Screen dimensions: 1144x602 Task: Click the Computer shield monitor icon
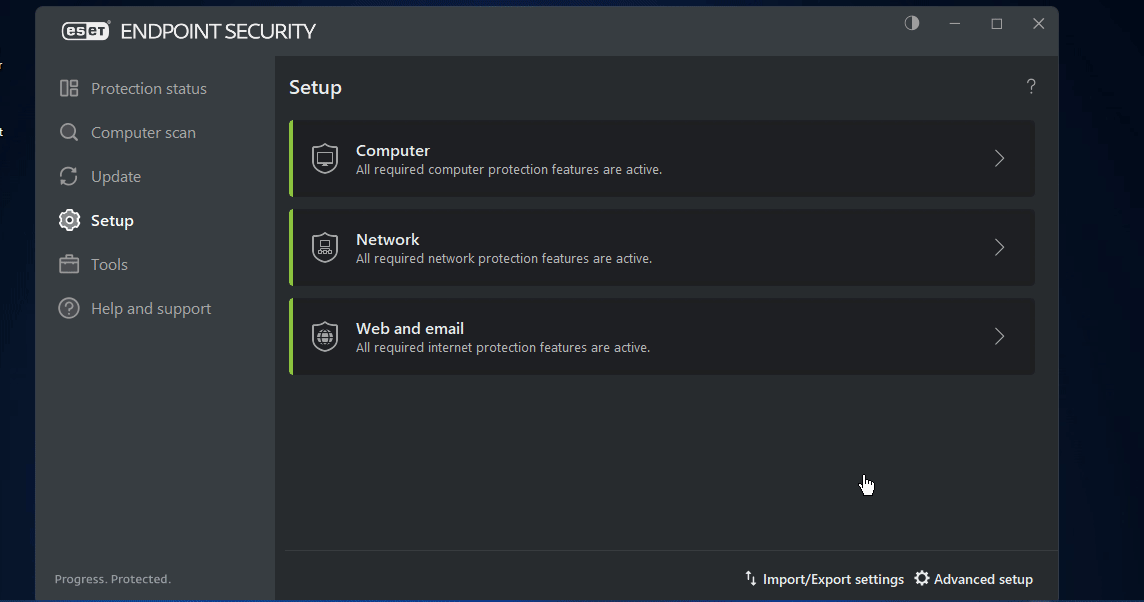(x=325, y=159)
